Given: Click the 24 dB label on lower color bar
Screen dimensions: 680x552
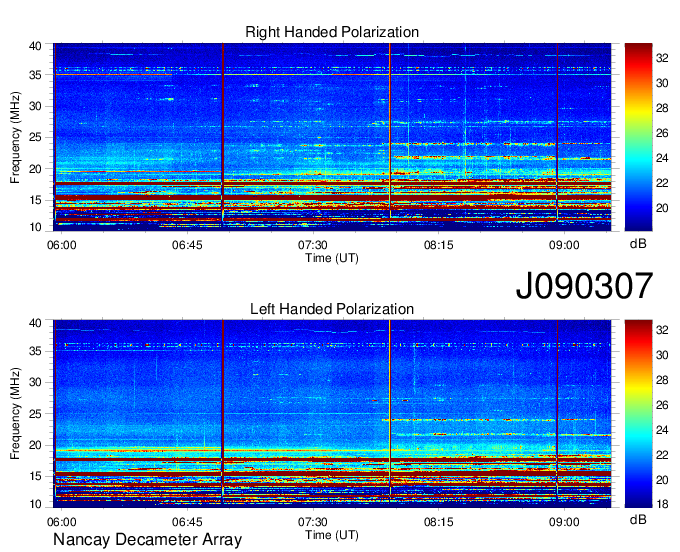Looking at the screenshot, I should tap(662, 431).
